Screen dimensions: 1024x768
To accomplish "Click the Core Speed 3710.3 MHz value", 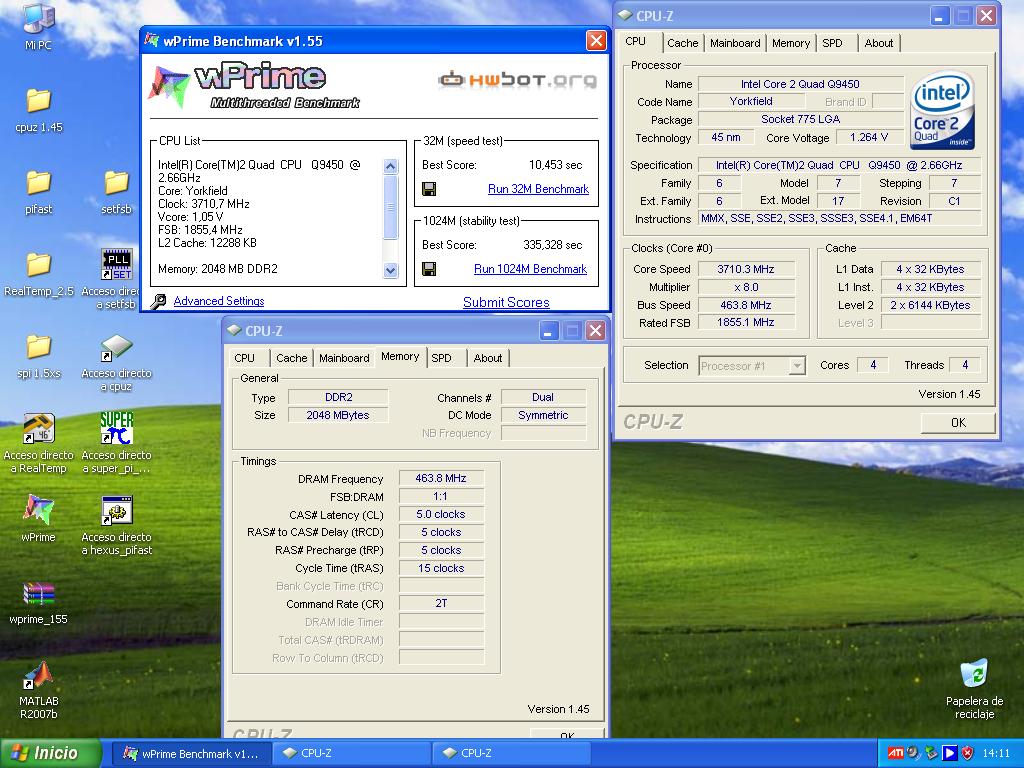I will click(746, 269).
